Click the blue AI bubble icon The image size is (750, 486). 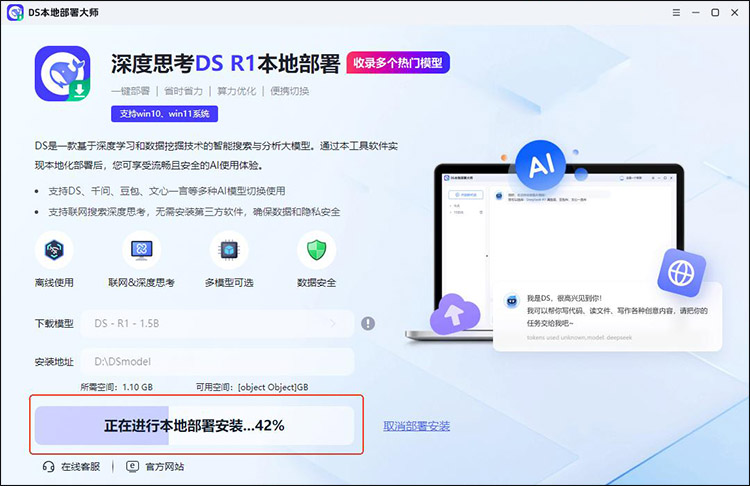(540, 166)
